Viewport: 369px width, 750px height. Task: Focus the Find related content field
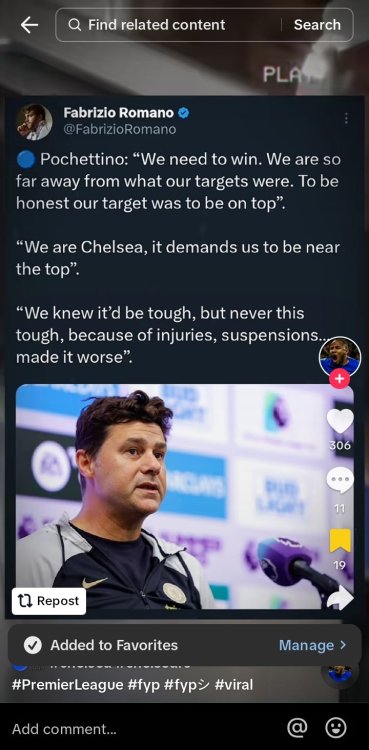tap(168, 25)
